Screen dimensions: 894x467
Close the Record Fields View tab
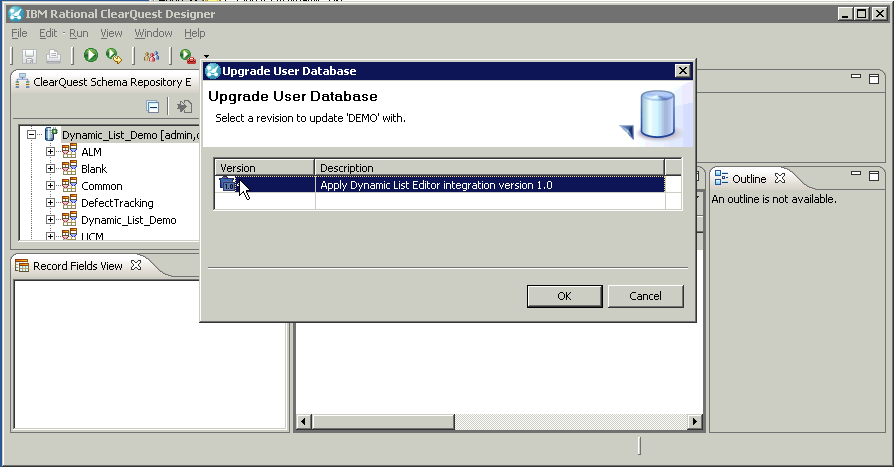pos(136,265)
